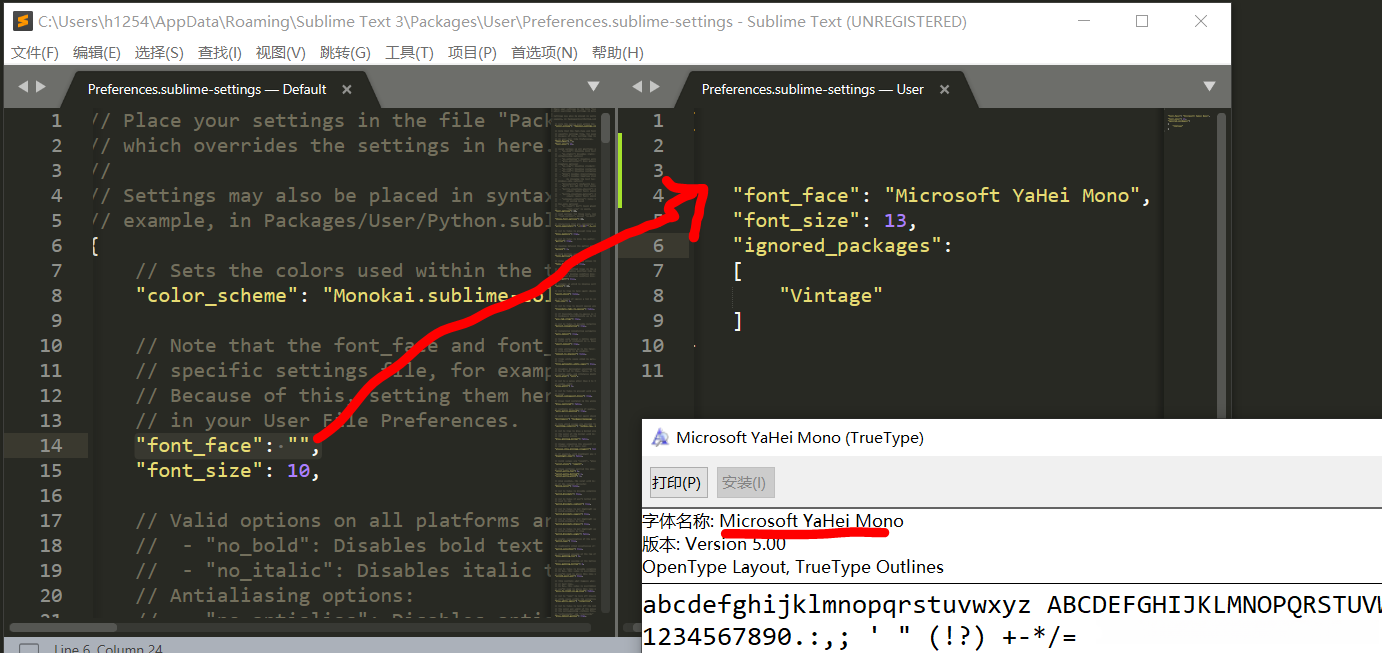Click "OpenType Layout, TrueType Outlines" text
1382x653 pixels.
(793, 567)
